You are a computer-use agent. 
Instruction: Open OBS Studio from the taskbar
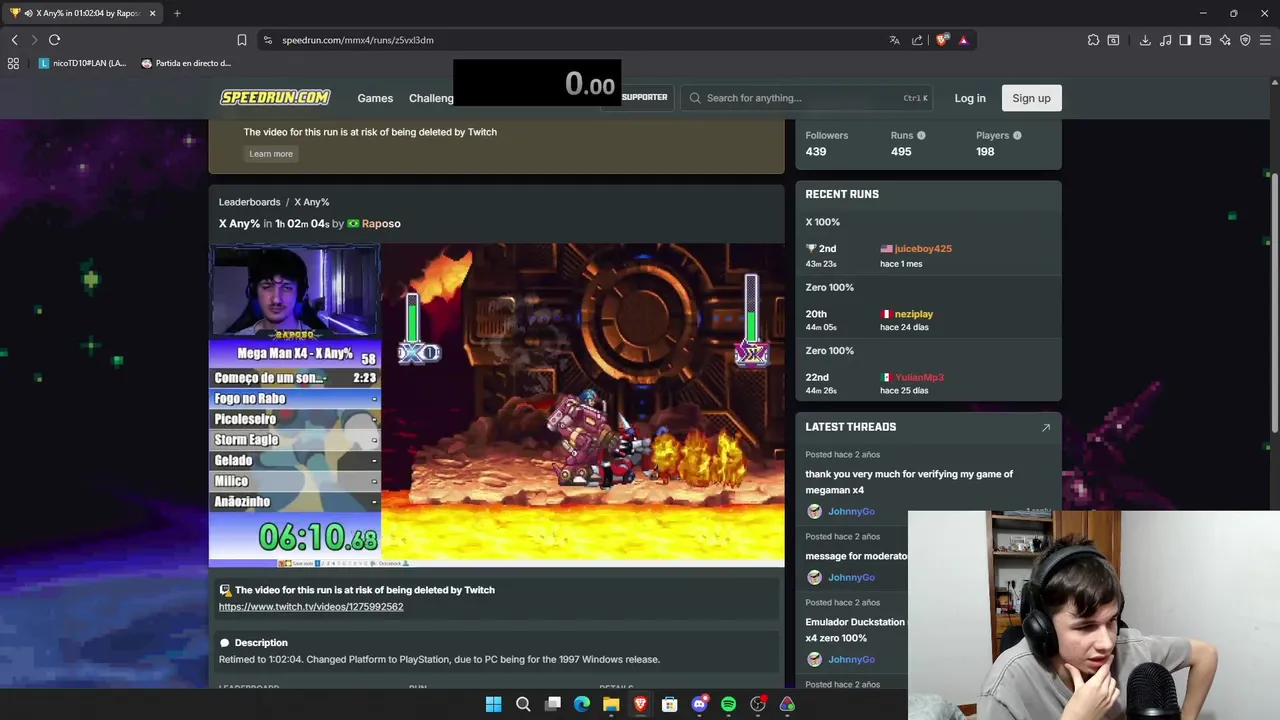pyautogui.click(x=758, y=704)
